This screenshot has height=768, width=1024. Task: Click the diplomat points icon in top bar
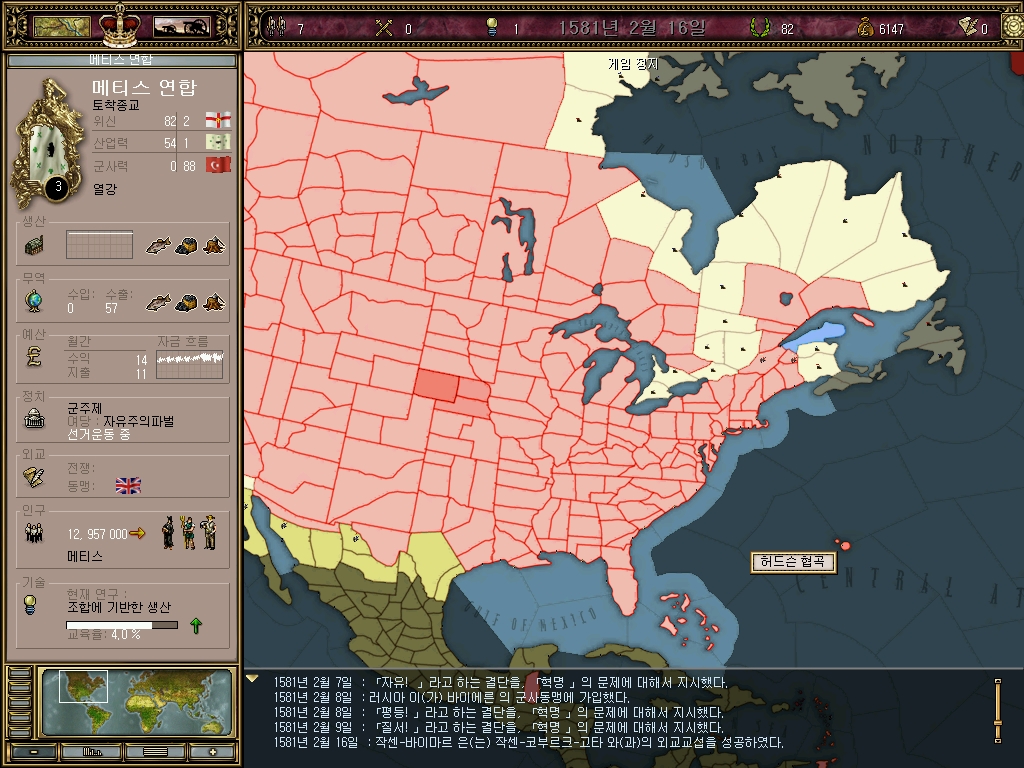[x=968, y=26]
